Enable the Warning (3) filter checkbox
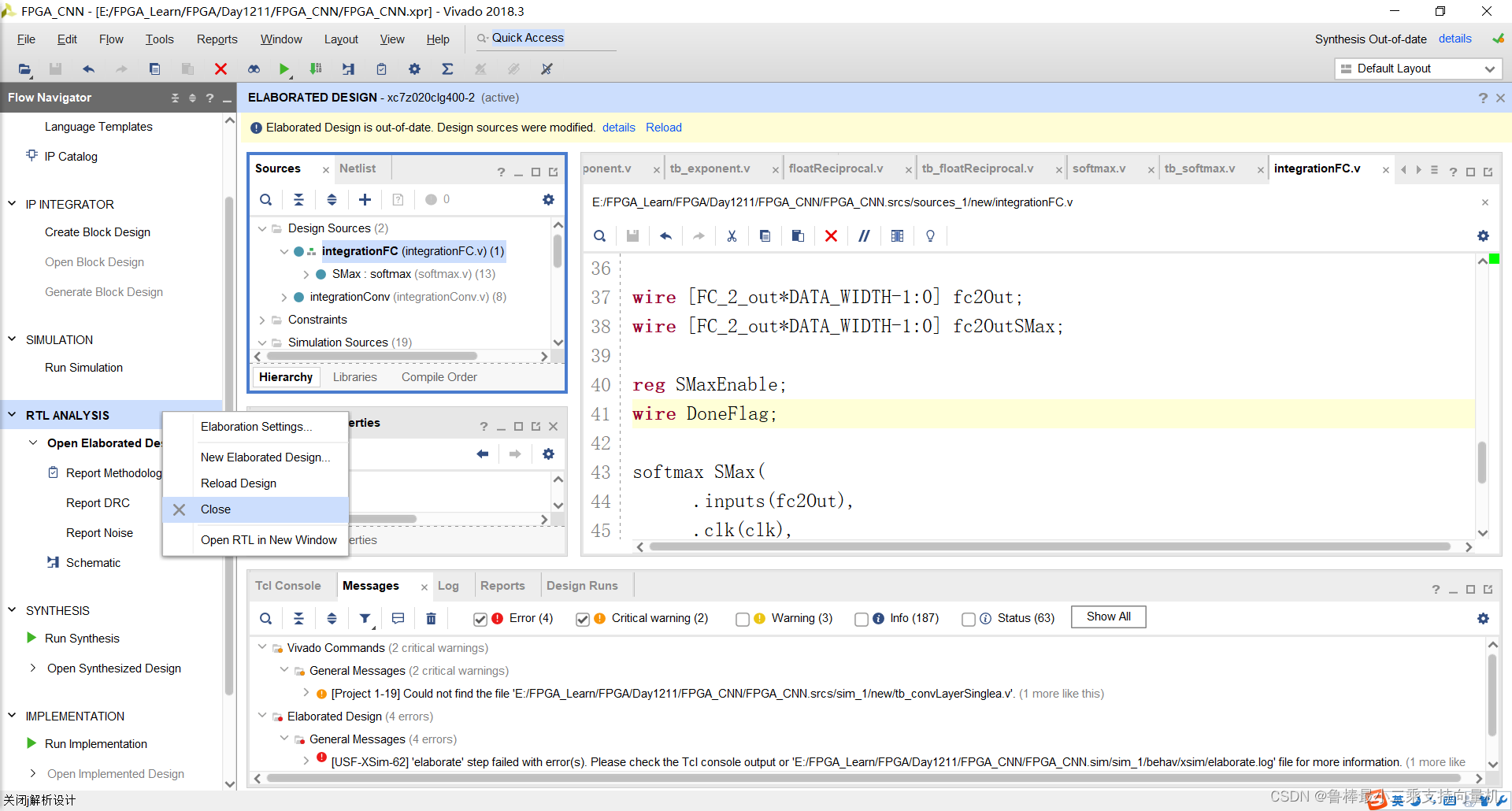 point(742,620)
